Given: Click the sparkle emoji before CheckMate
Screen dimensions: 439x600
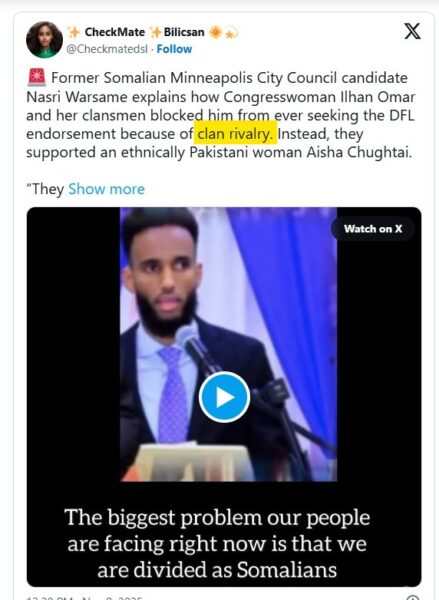Looking at the screenshot, I should tap(74, 33).
